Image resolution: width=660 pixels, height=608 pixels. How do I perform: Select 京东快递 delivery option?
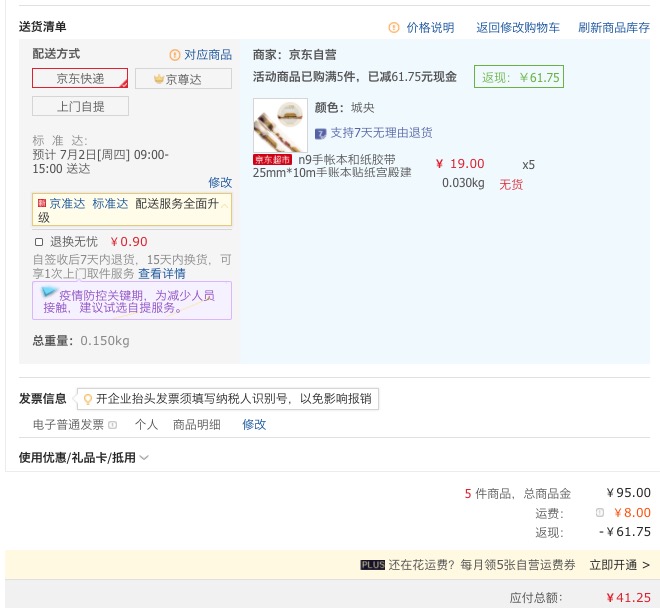pos(80,78)
